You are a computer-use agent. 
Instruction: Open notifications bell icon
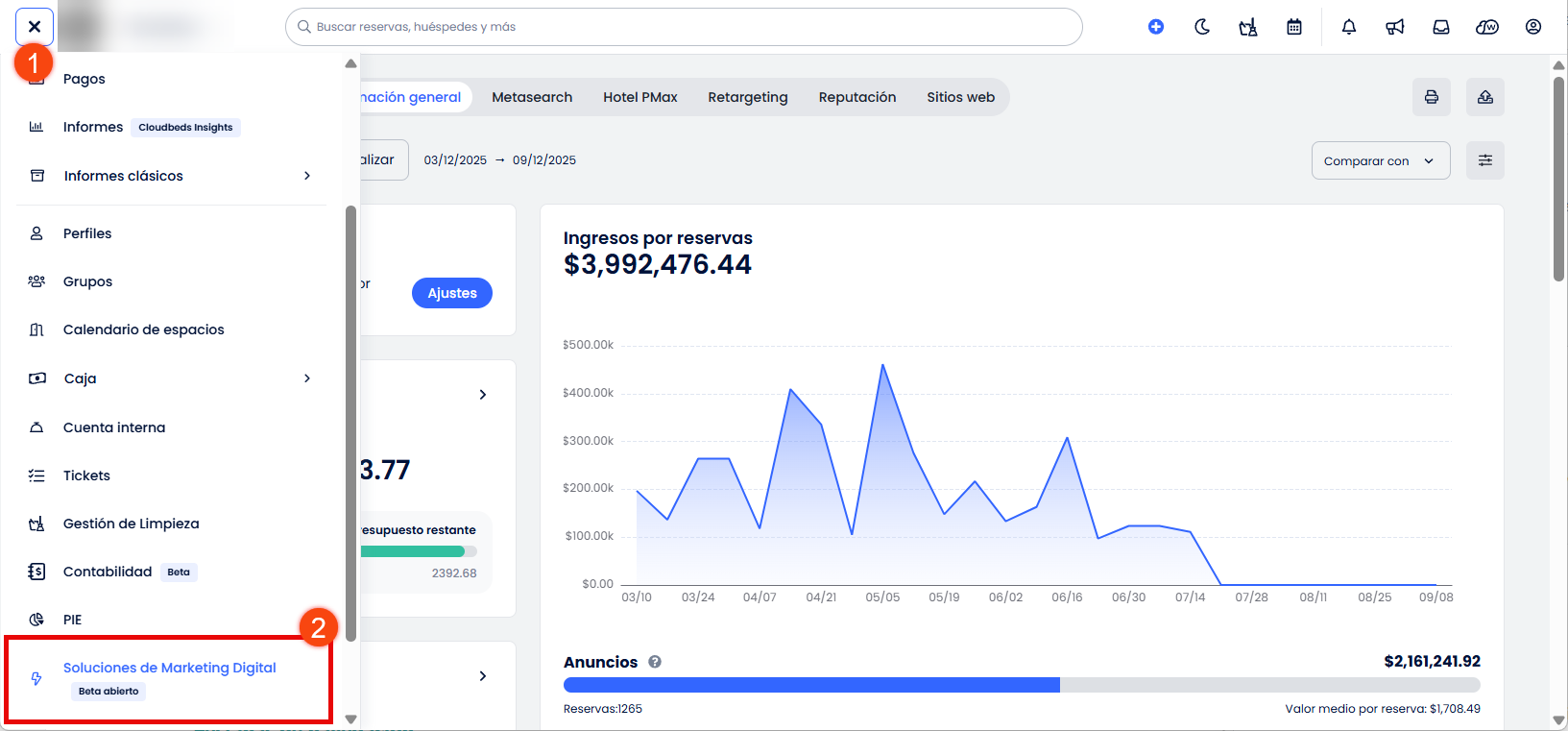[x=1349, y=27]
